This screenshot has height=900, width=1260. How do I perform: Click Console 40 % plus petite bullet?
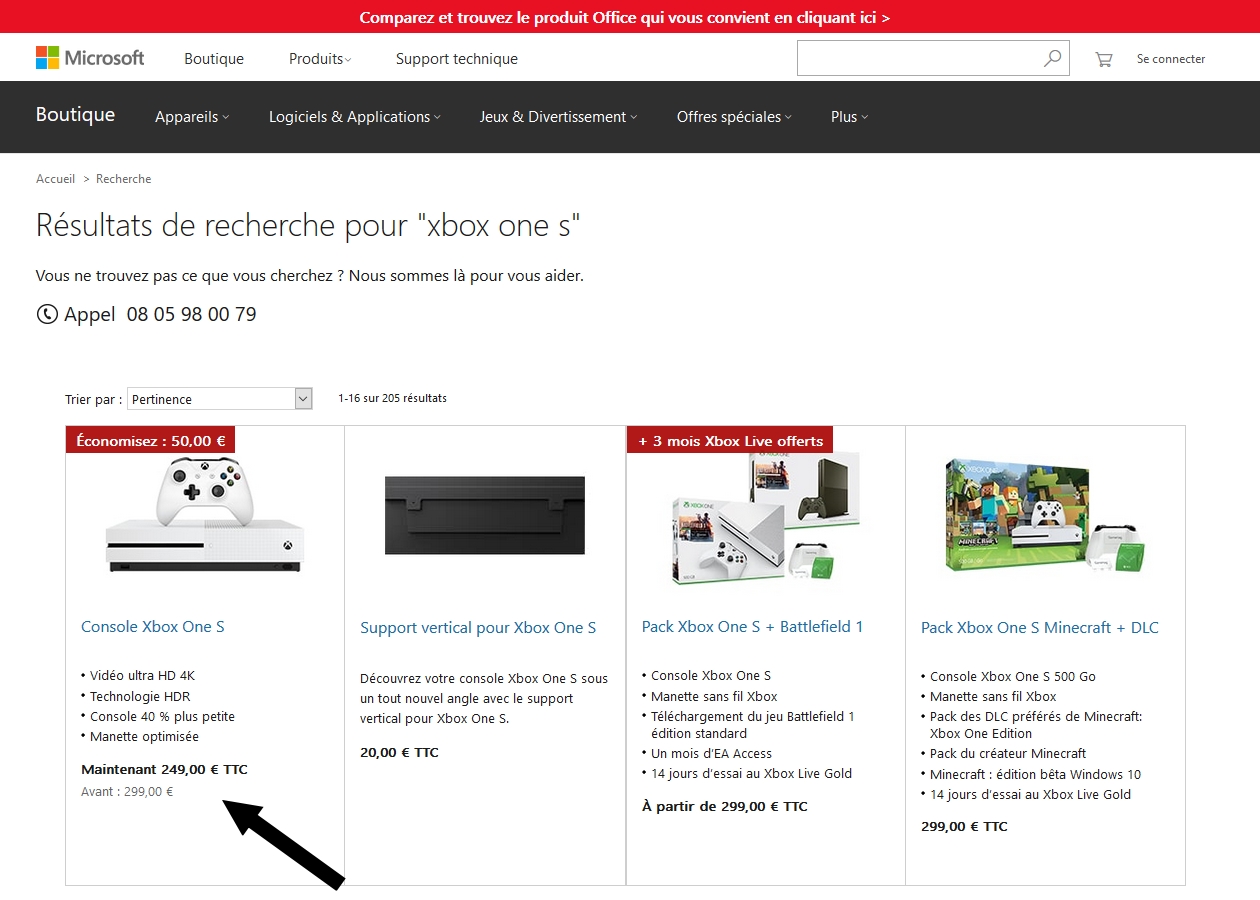click(x=162, y=717)
